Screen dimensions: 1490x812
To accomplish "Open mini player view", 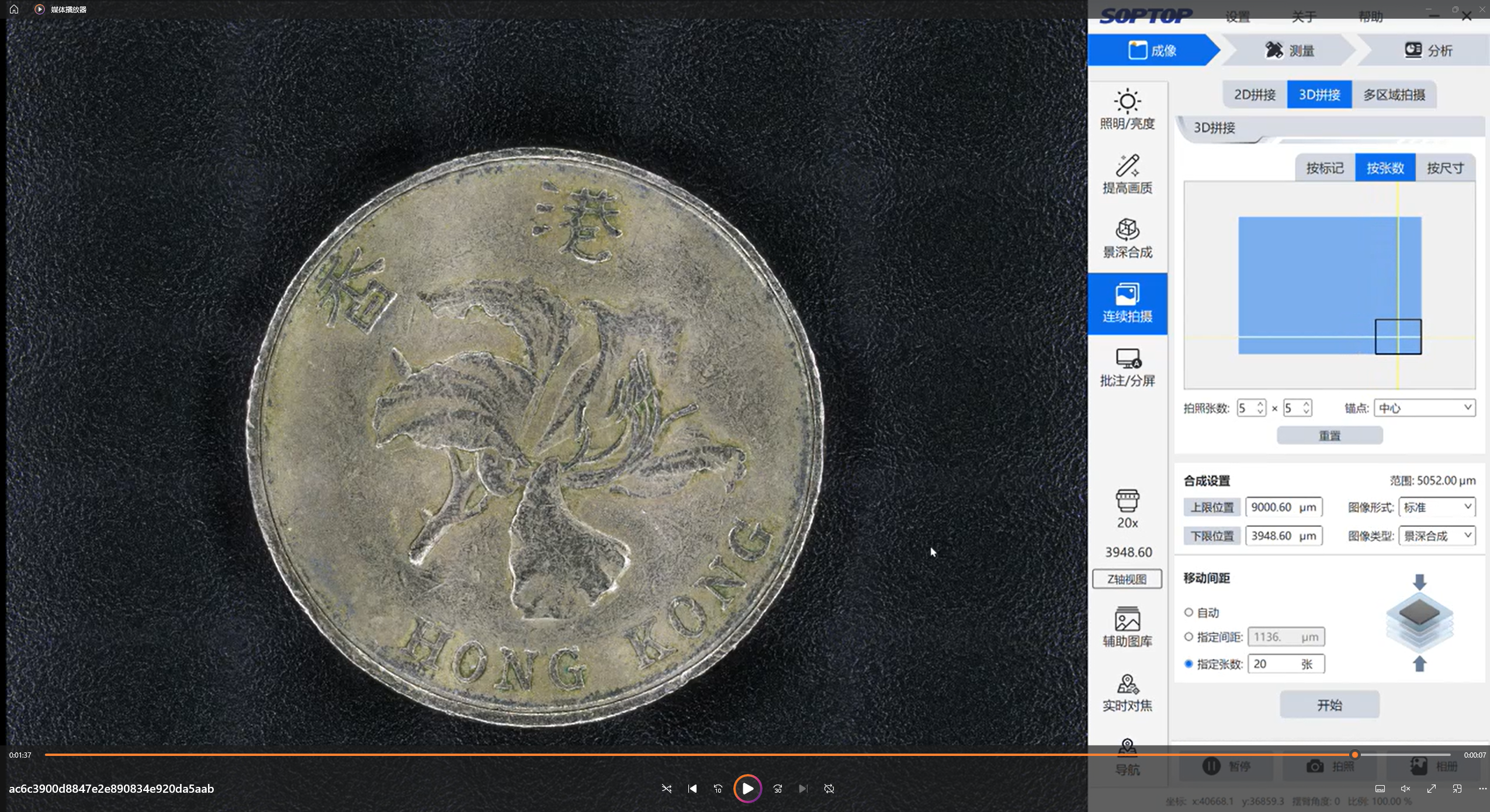I will [1457, 789].
